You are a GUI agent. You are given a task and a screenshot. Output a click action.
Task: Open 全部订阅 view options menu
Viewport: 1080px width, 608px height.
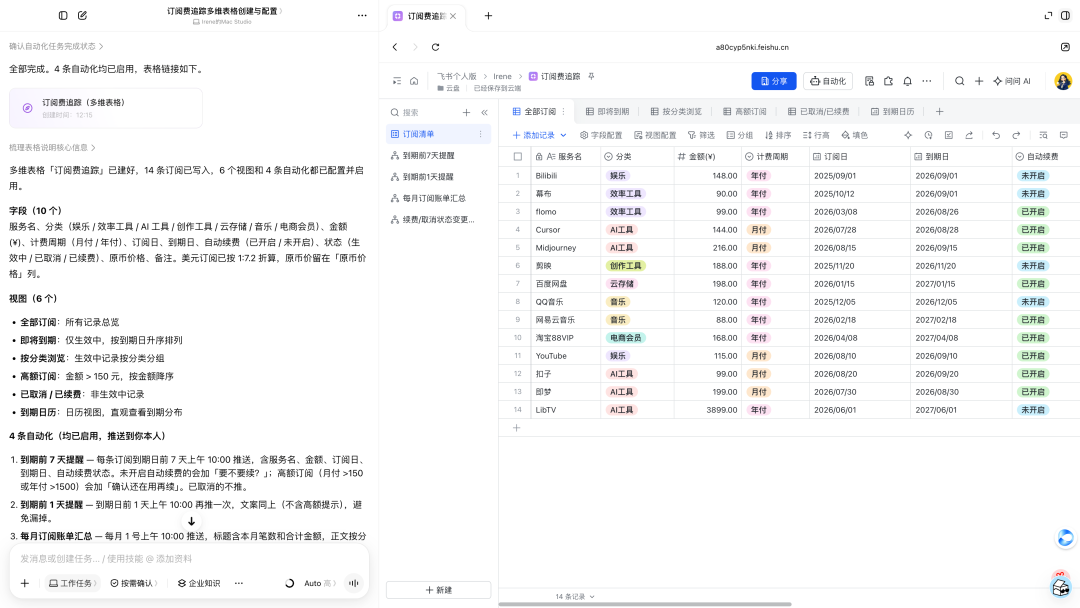(563, 112)
